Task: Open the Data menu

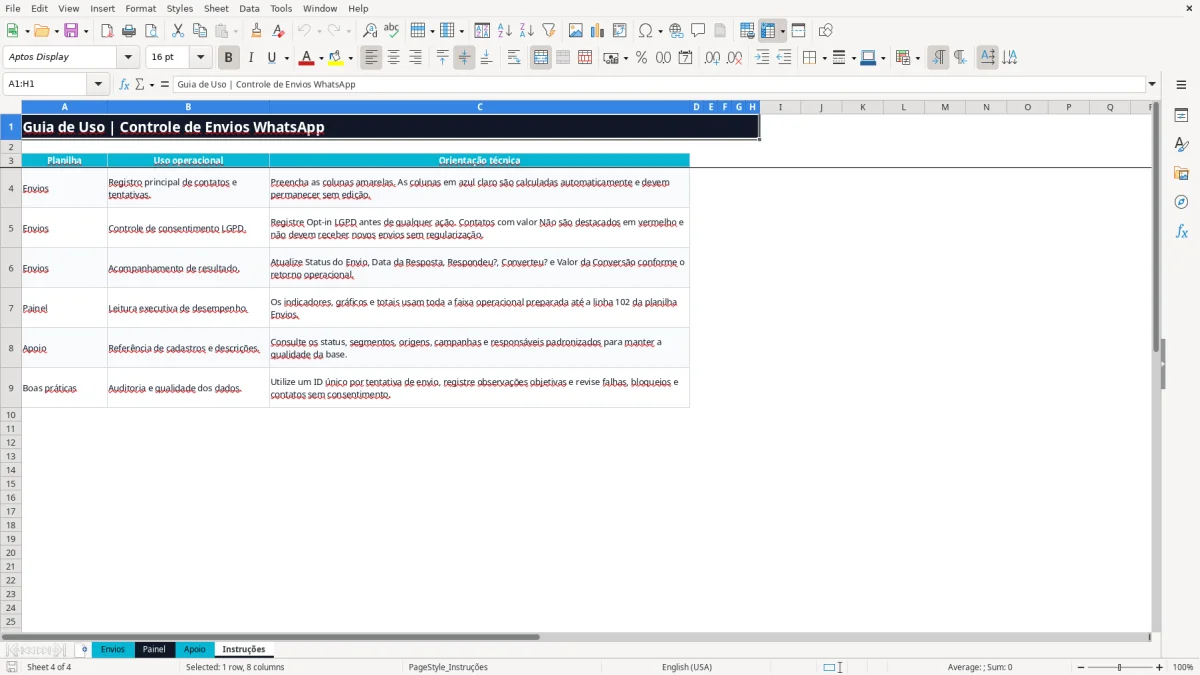Action: (x=249, y=8)
